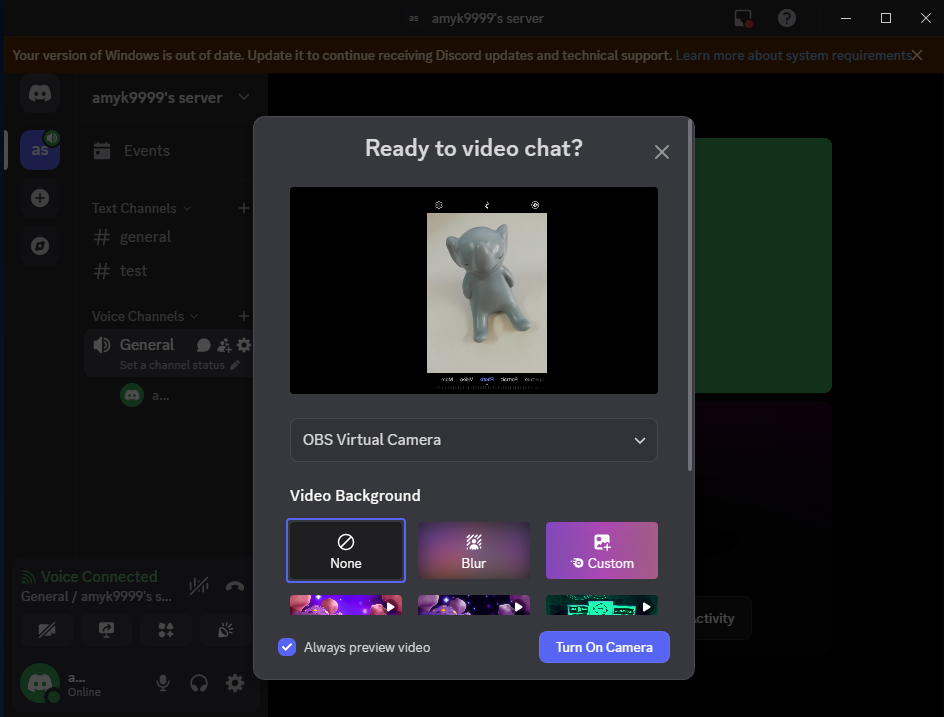
Task: Open General voice channel chat bubble
Action: pos(203,345)
